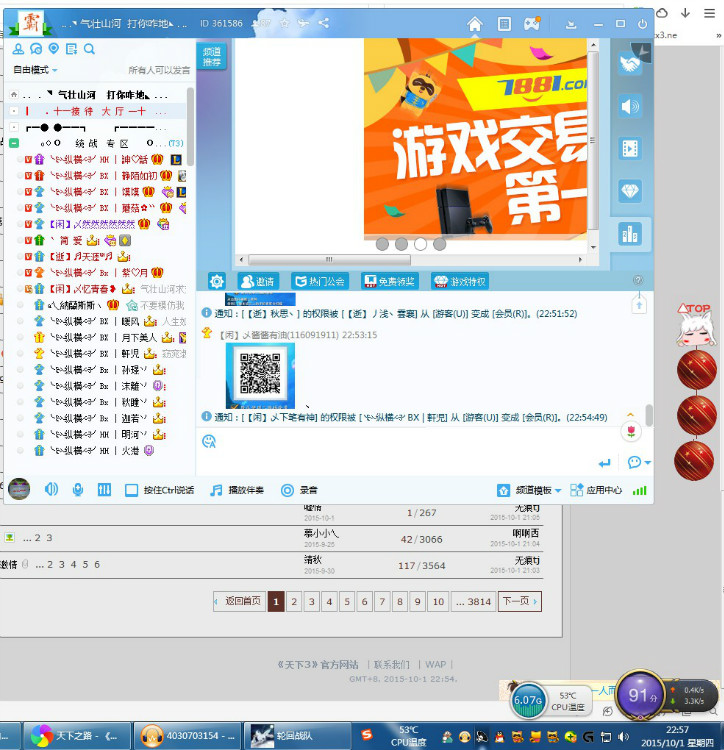Toggle the hold-Ctrl-to-speak checkbox
The image size is (724, 750).
132,490
